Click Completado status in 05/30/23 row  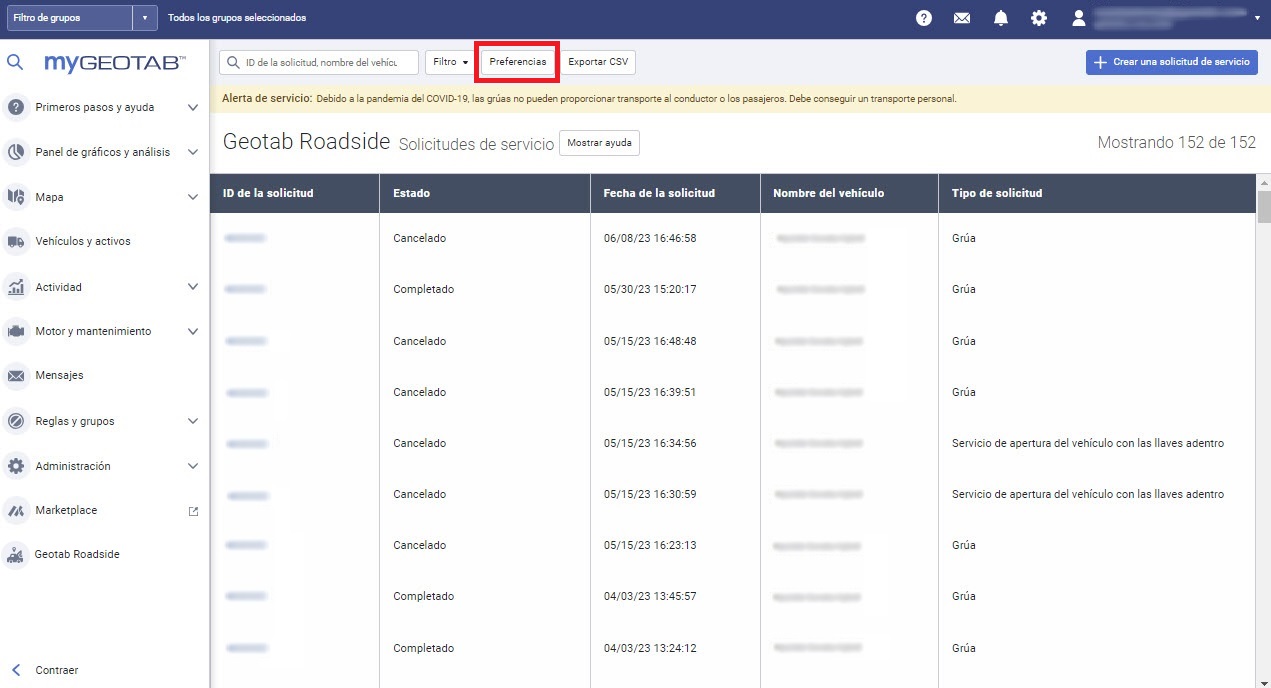423,289
